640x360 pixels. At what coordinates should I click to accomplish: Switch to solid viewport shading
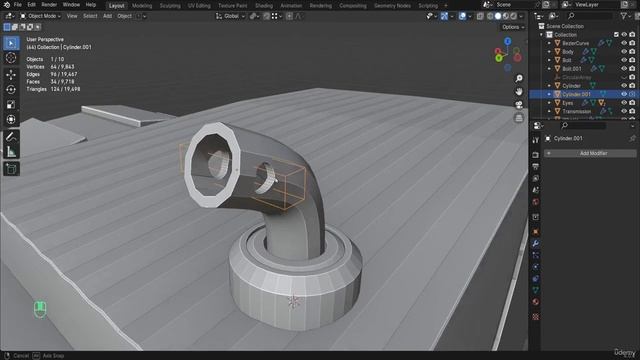(x=498, y=16)
